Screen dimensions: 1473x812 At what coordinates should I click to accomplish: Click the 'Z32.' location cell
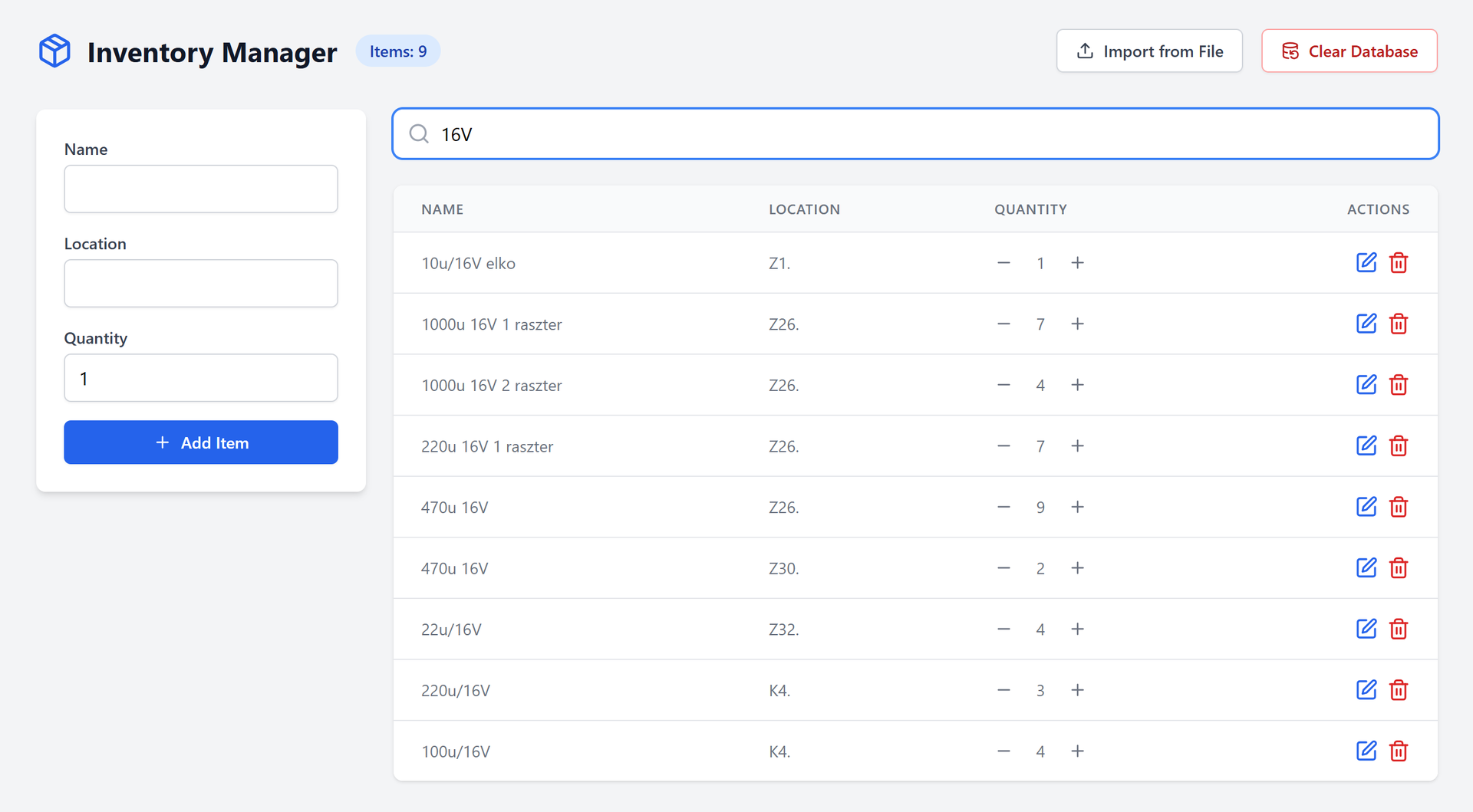pyautogui.click(x=784, y=630)
